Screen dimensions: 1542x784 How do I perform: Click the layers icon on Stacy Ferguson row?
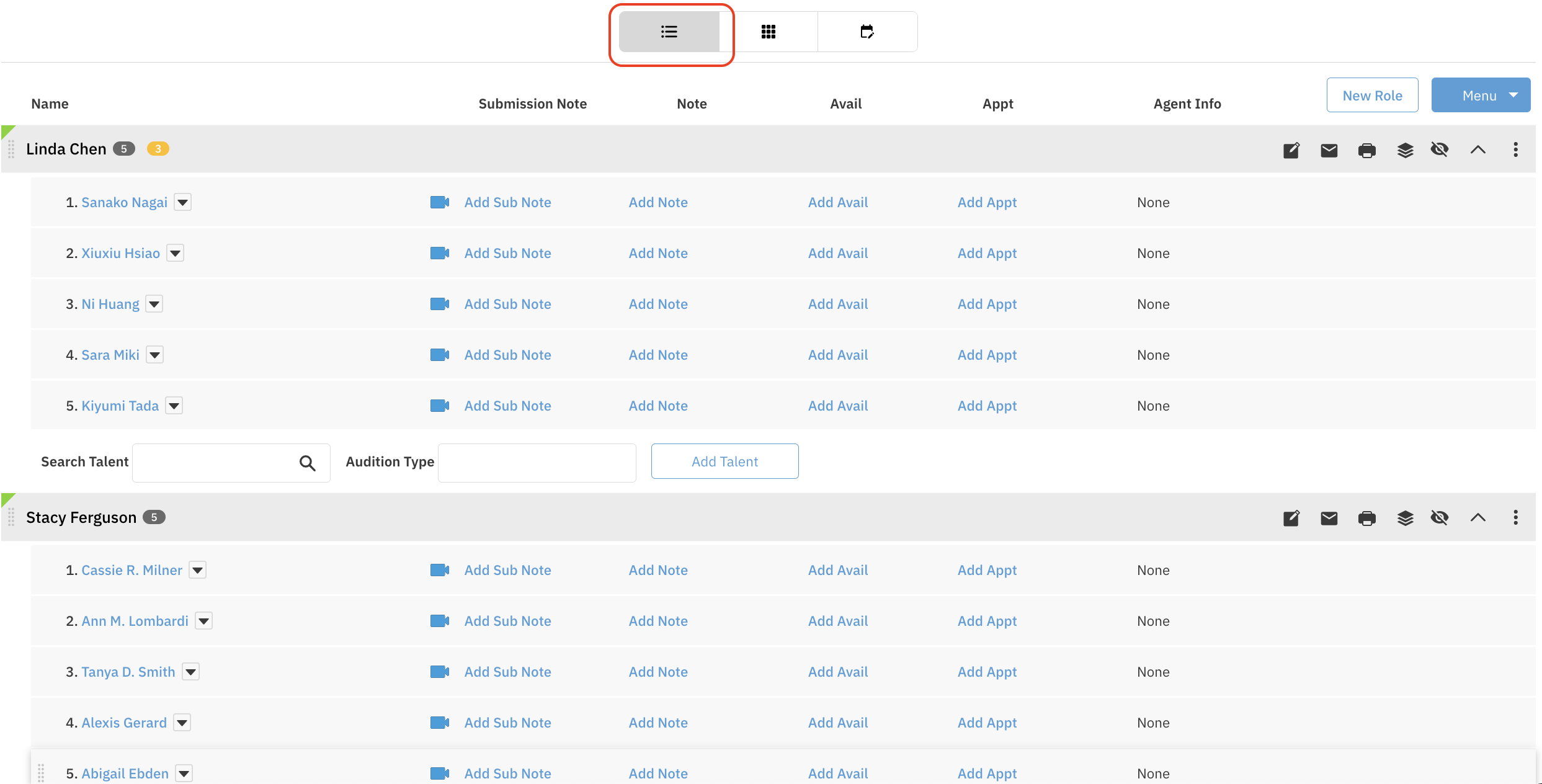click(x=1405, y=518)
